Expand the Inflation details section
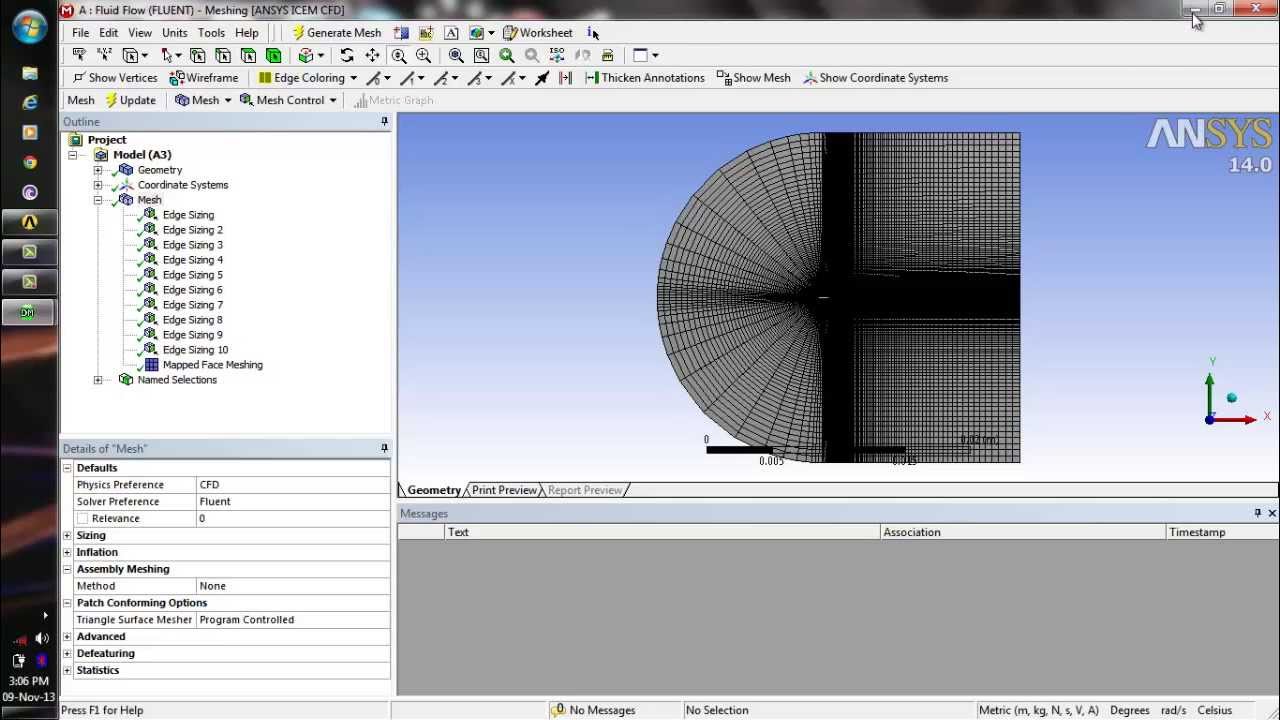Image resolution: width=1280 pixels, height=720 pixels. click(x=67, y=553)
